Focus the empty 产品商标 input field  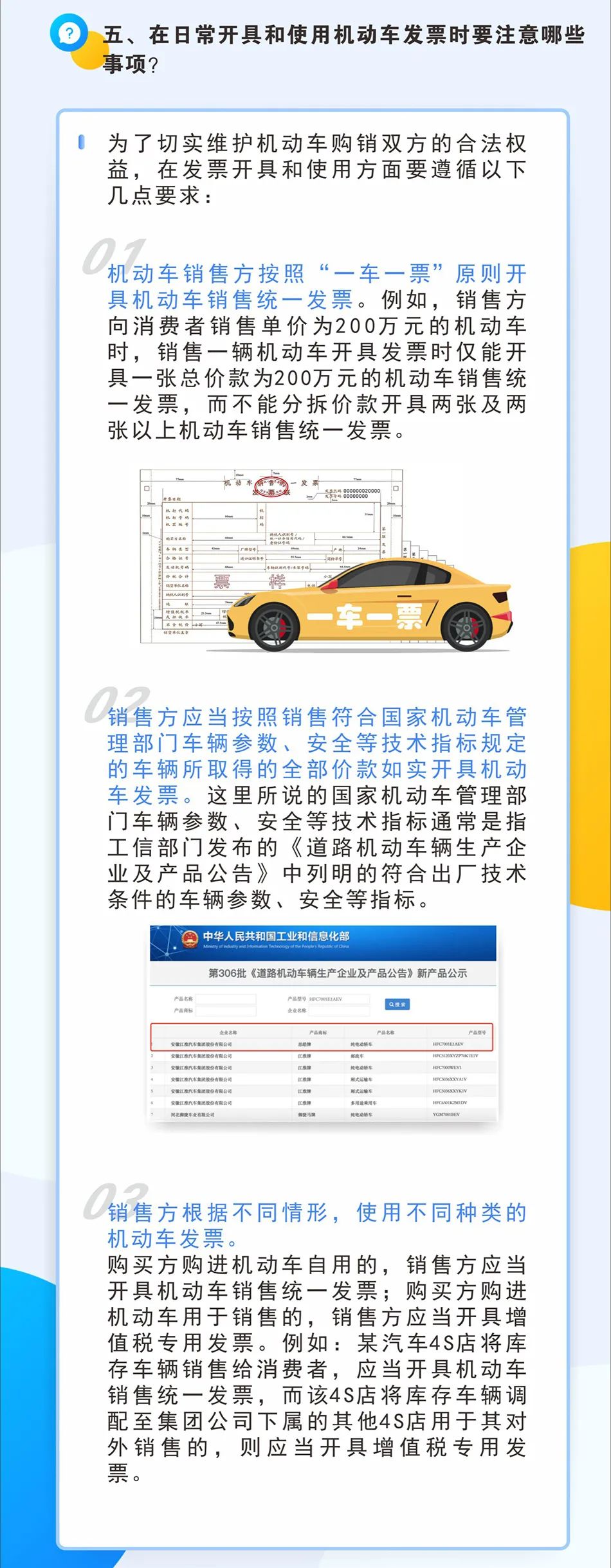tap(226, 1010)
